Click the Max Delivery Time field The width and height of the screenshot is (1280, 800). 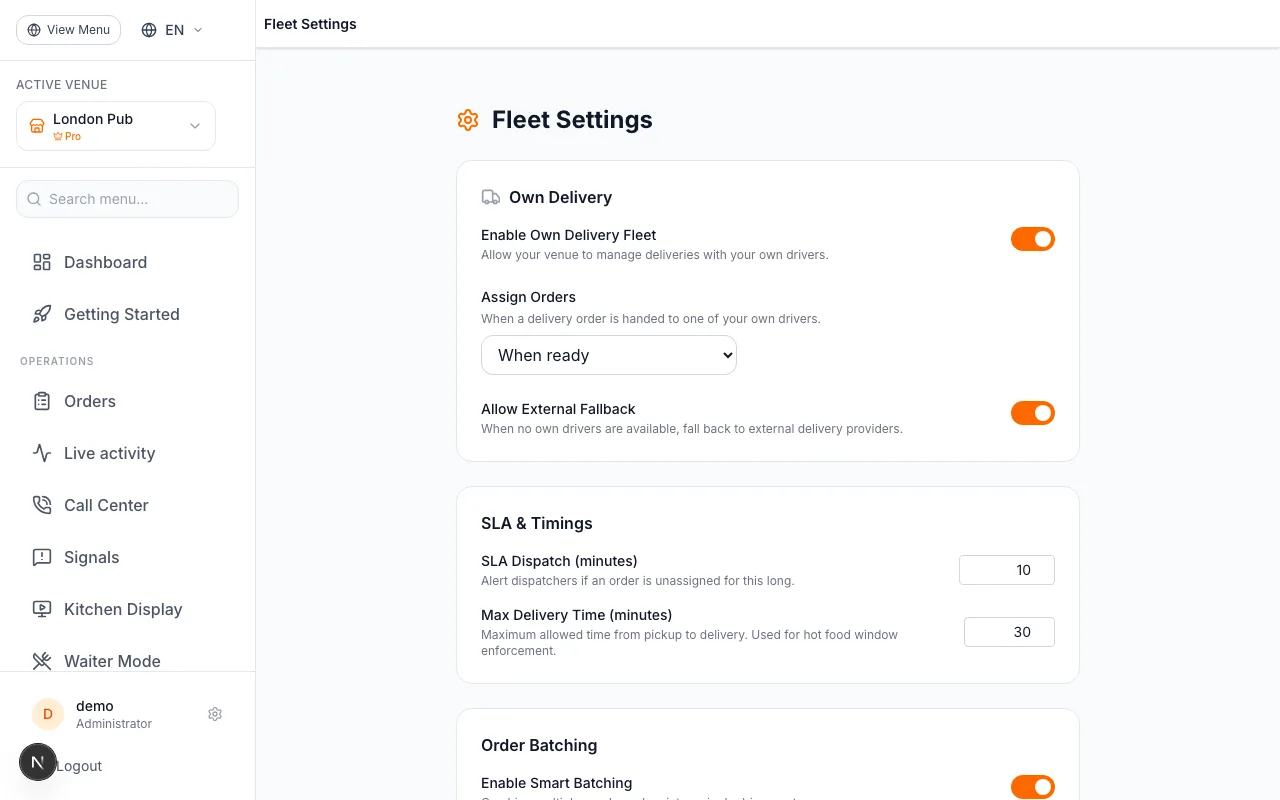1009,632
